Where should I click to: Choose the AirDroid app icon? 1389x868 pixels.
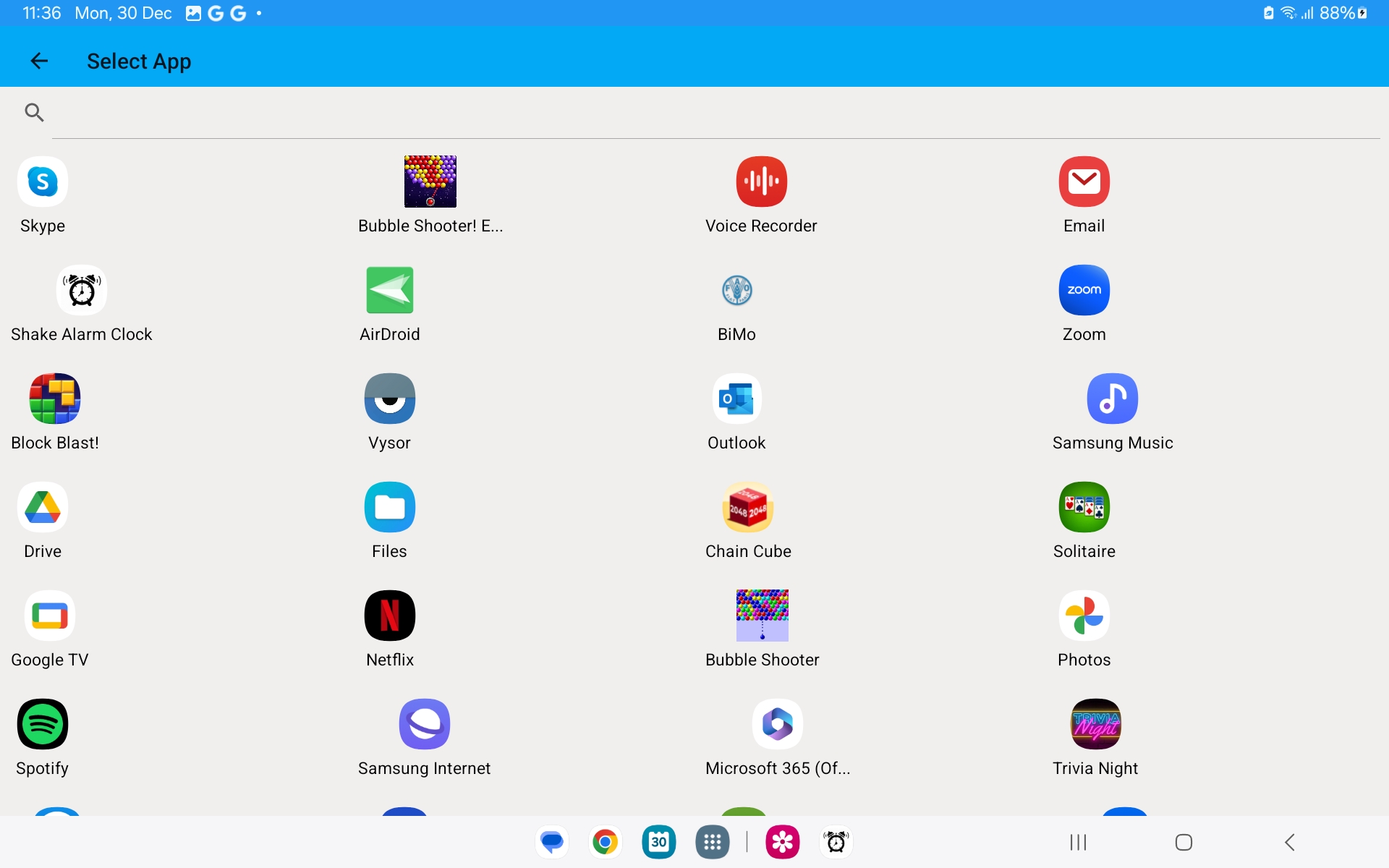(390, 290)
